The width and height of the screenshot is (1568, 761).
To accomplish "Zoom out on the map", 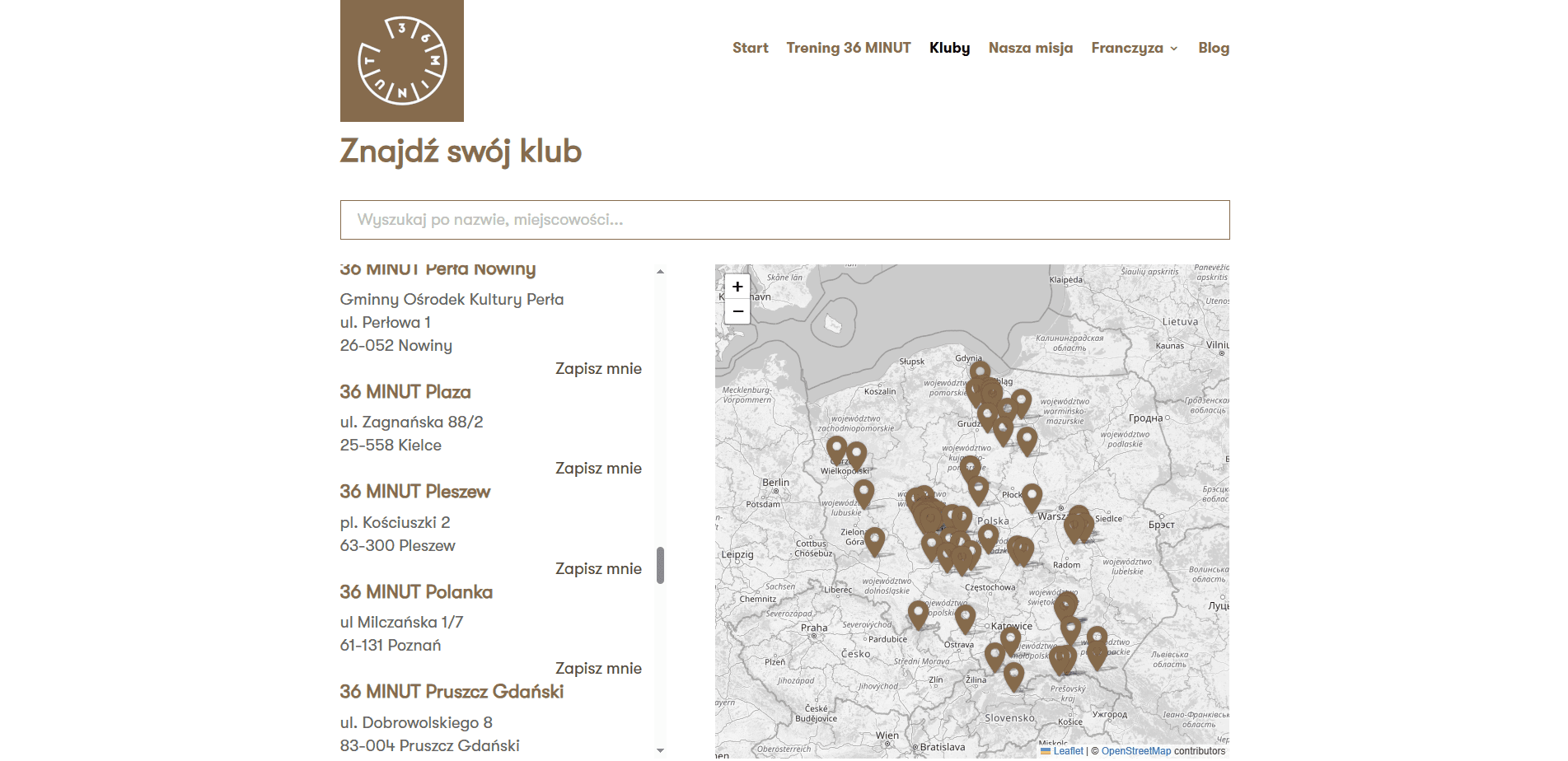I will coord(737,311).
